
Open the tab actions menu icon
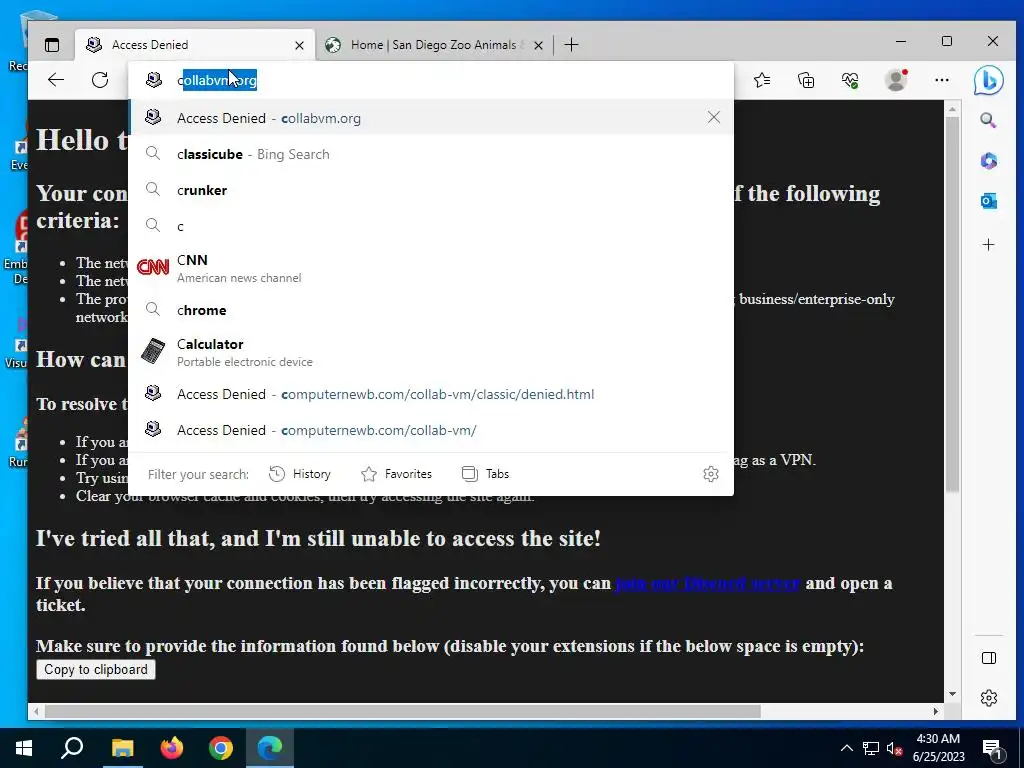coord(52,45)
